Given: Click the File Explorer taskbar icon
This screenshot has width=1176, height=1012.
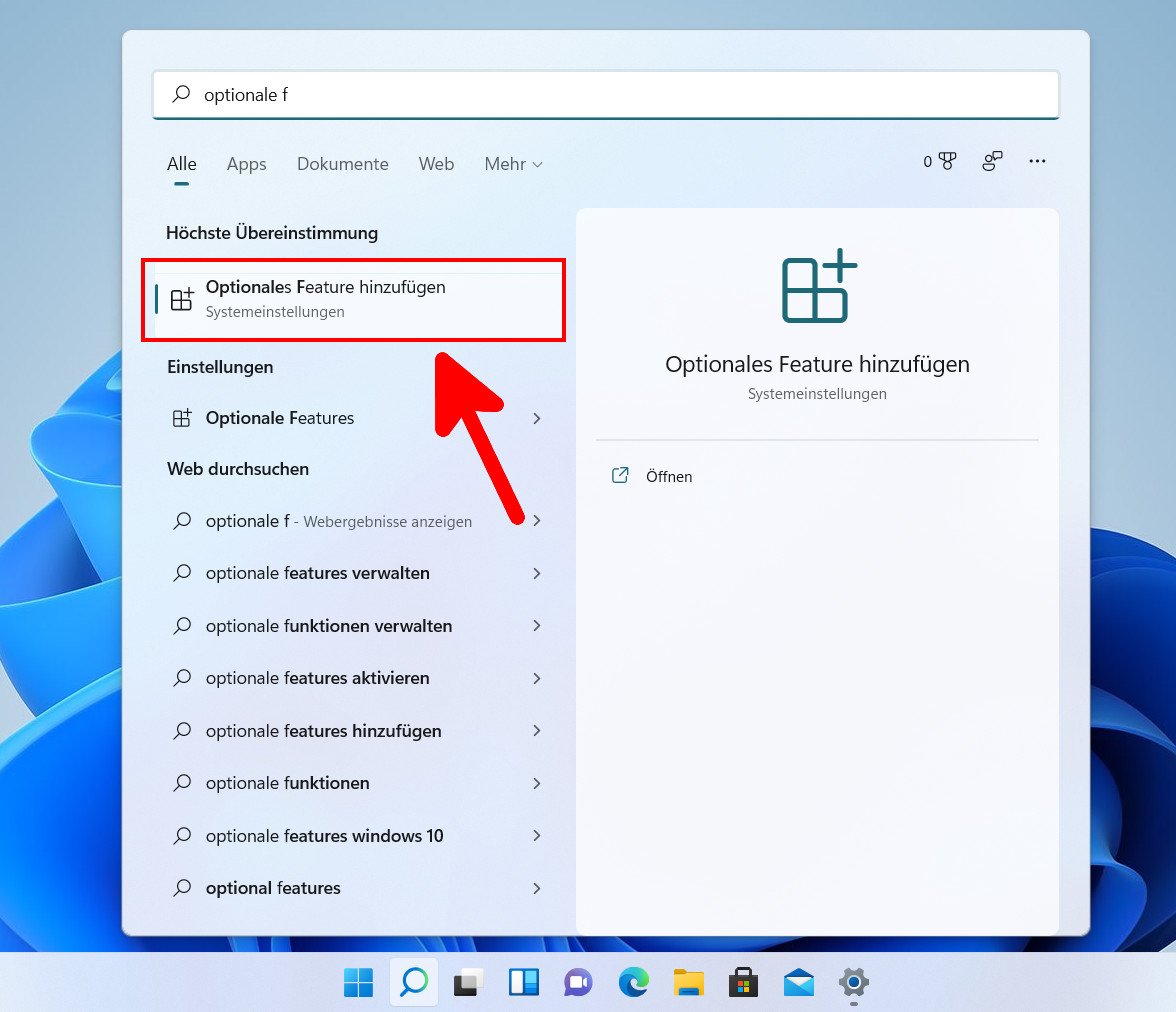Looking at the screenshot, I should pos(688,983).
